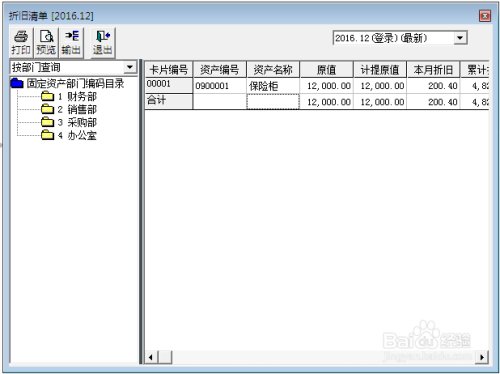The height and width of the screenshot is (374, 500).
Task: Click the 按部门查询 combo box text field
Action: 67,67
